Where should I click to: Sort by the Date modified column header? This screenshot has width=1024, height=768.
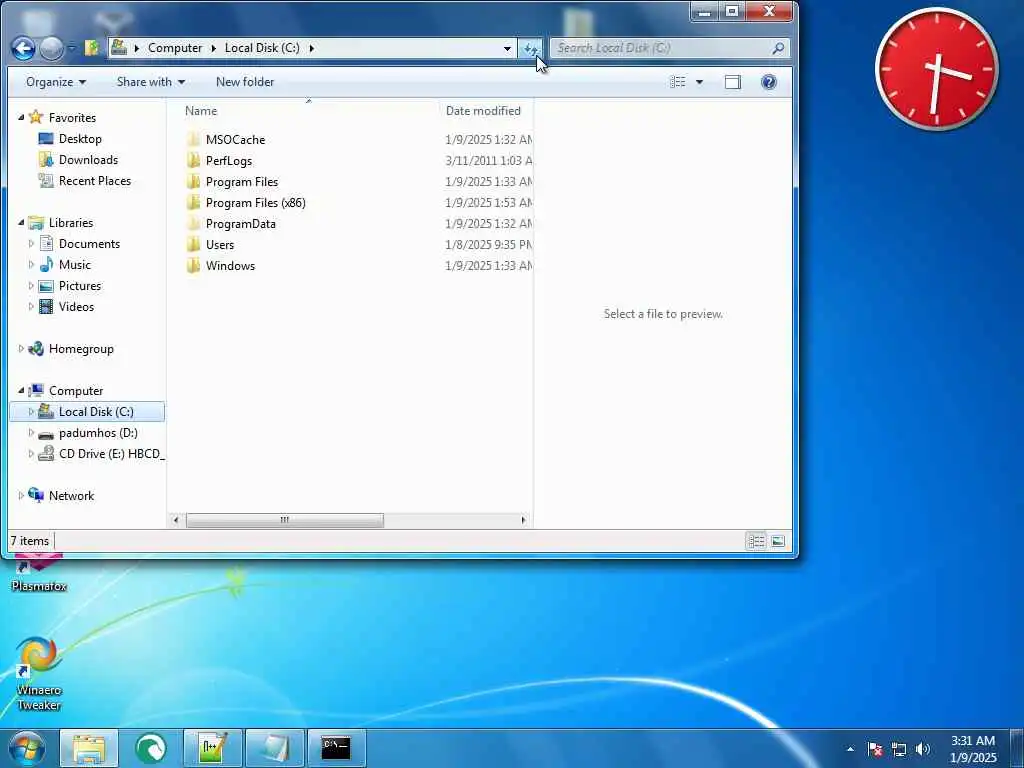pos(483,111)
